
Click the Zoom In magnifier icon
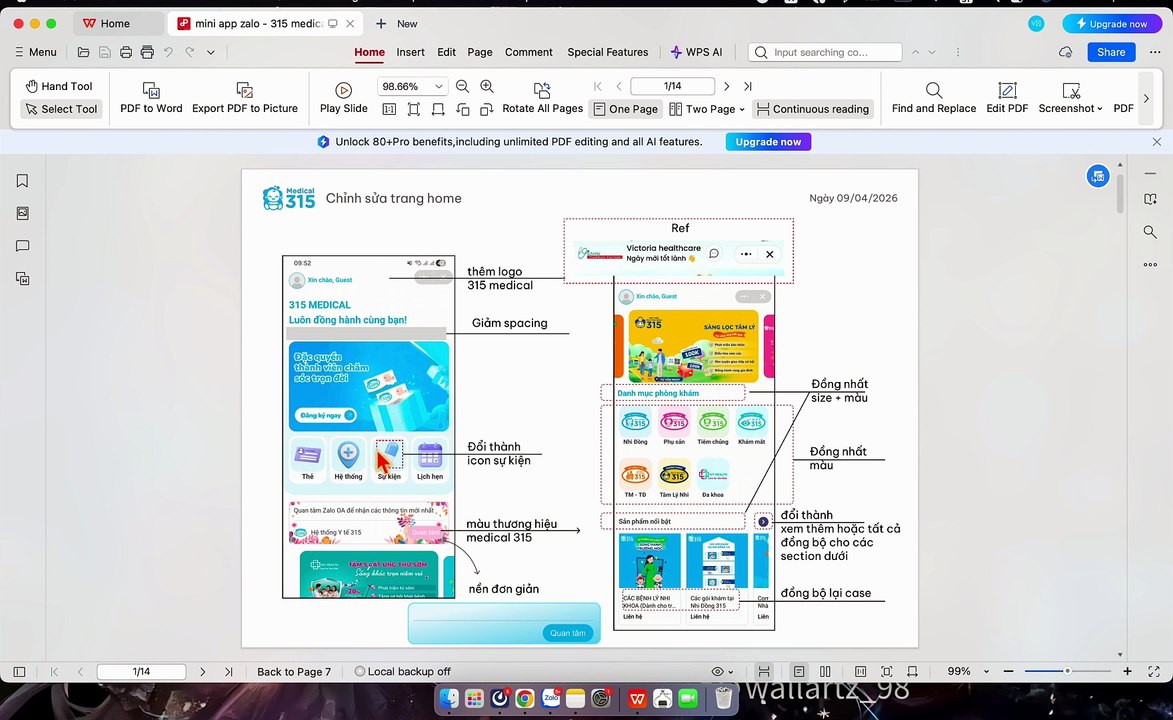coord(487,87)
